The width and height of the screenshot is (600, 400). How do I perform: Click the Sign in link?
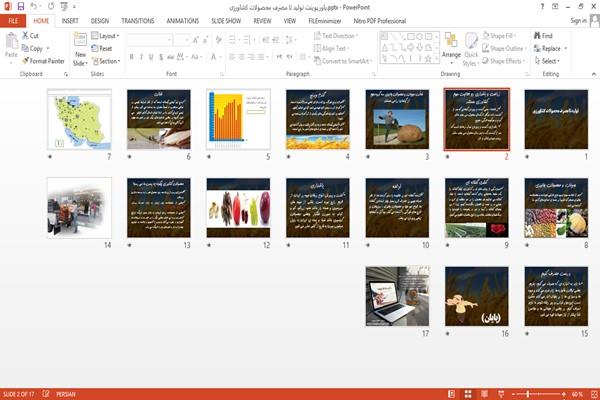(x=578, y=21)
